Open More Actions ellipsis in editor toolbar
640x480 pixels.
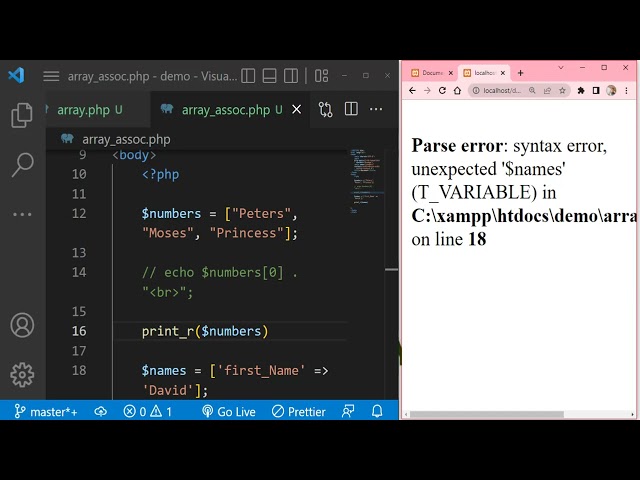(x=376, y=109)
